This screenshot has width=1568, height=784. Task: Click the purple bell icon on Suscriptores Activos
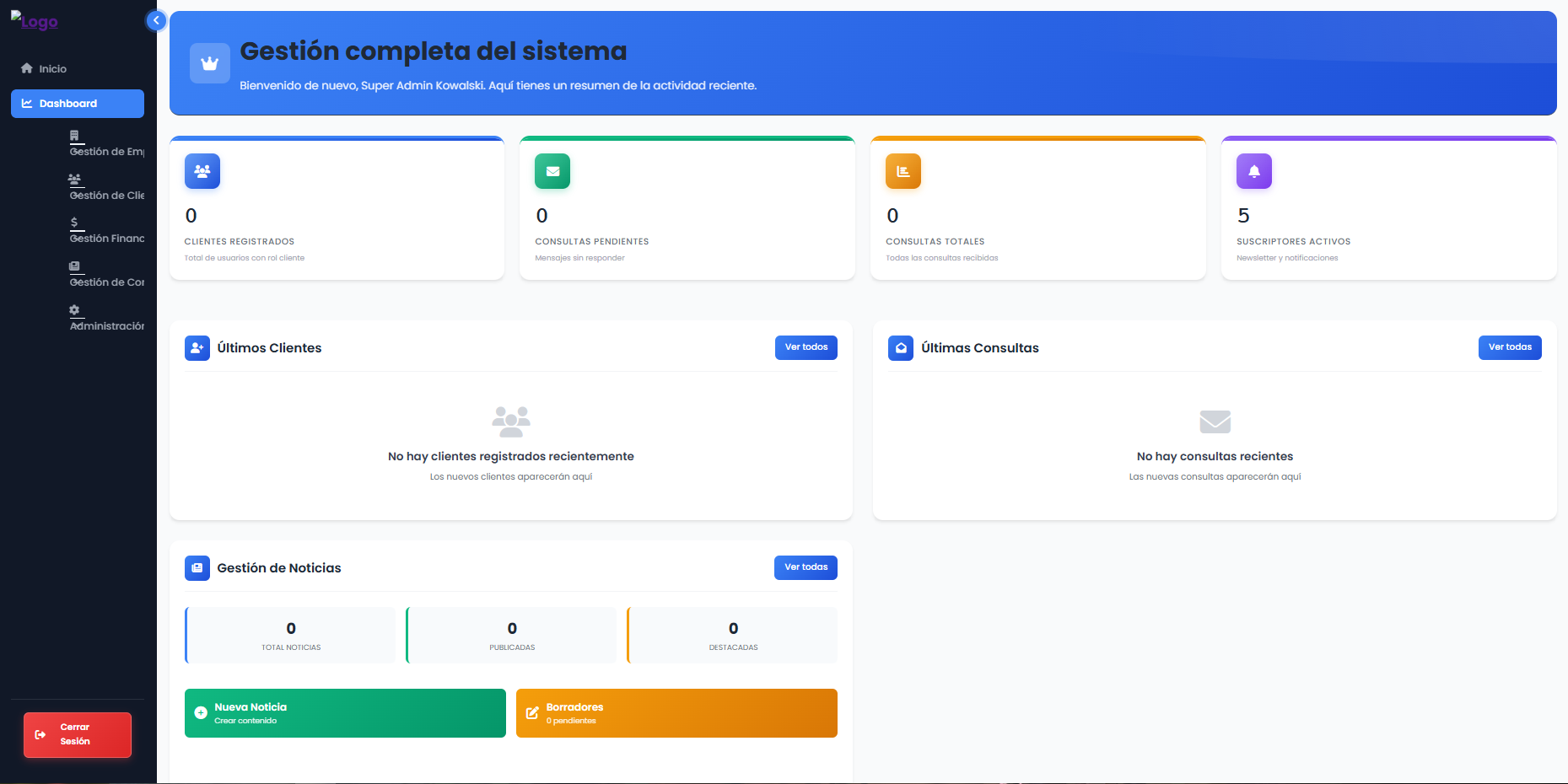point(1254,171)
